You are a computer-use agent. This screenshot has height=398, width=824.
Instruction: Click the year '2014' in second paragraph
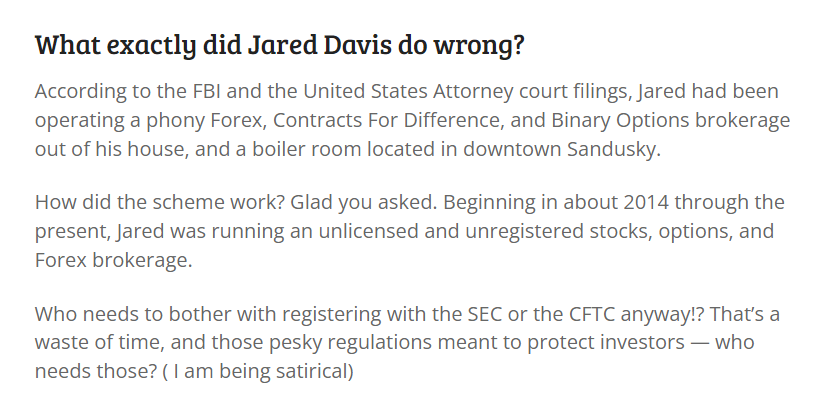pos(646,202)
